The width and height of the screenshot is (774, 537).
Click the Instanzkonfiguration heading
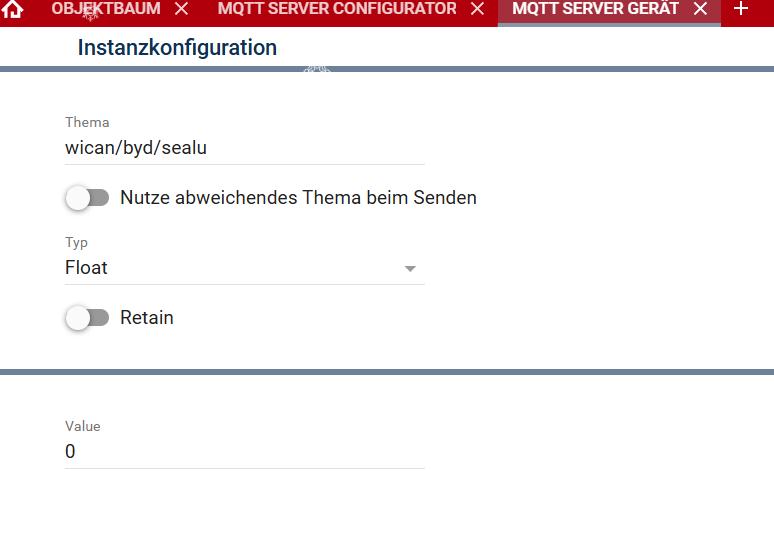[x=177, y=48]
